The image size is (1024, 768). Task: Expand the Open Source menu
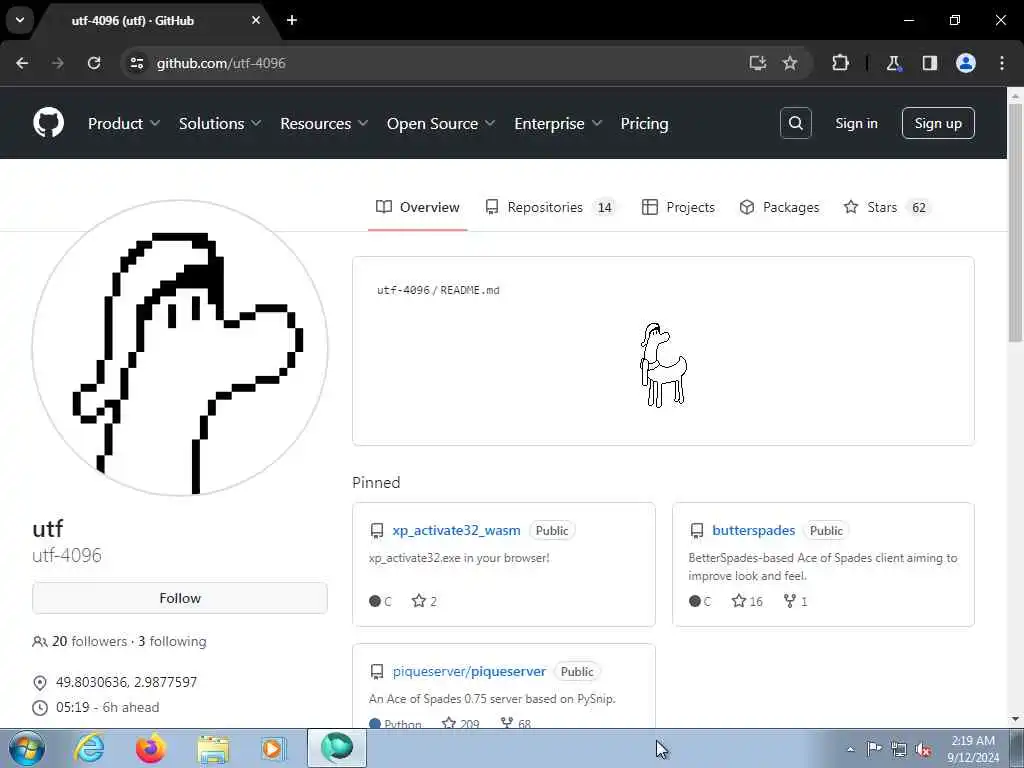click(x=441, y=123)
